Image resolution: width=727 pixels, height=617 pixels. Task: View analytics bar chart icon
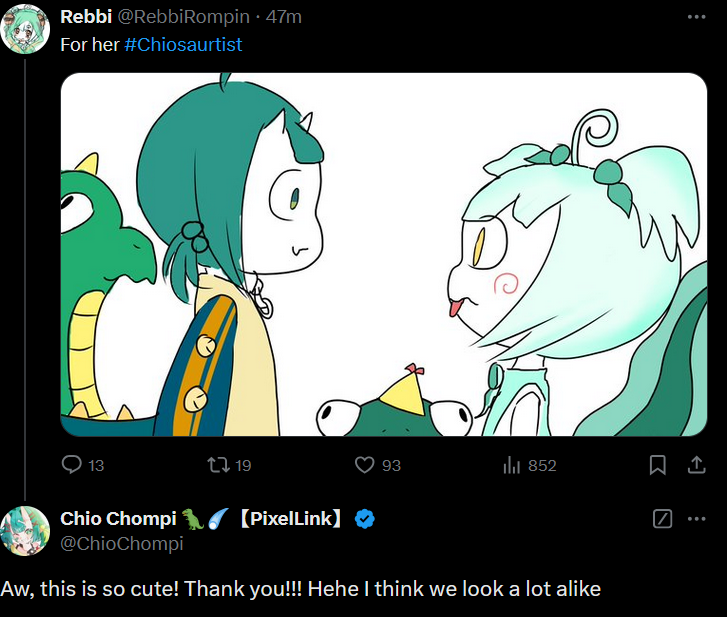(512, 464)
